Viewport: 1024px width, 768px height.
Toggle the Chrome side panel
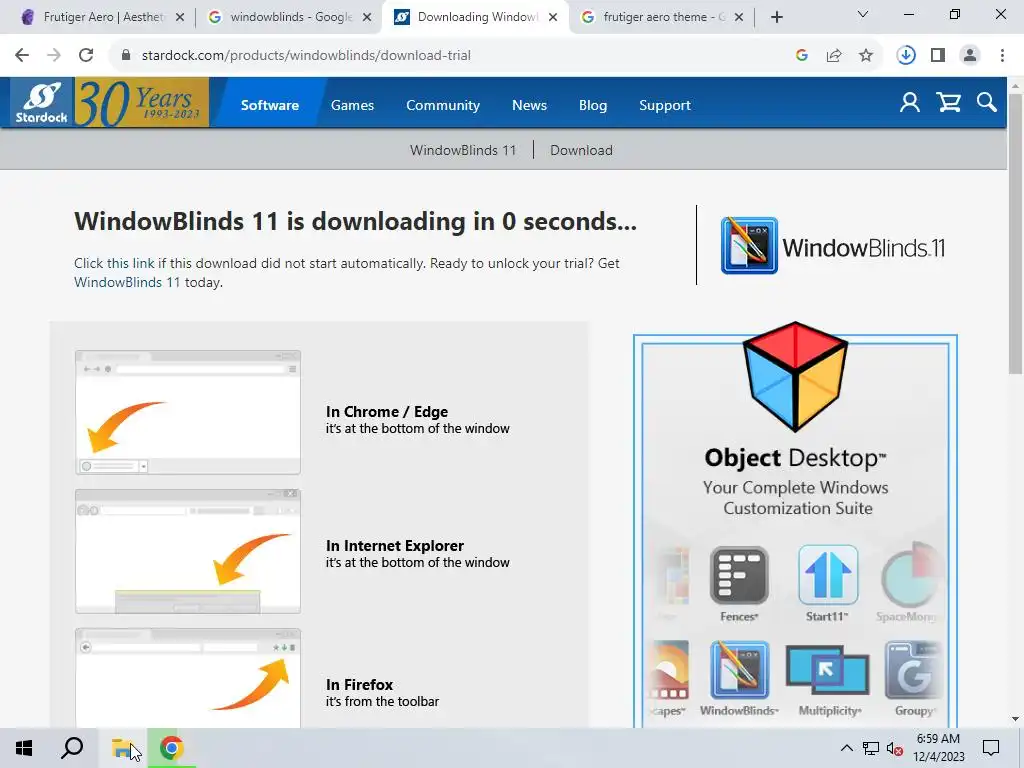pyautogui.click(x=938, y=56)
